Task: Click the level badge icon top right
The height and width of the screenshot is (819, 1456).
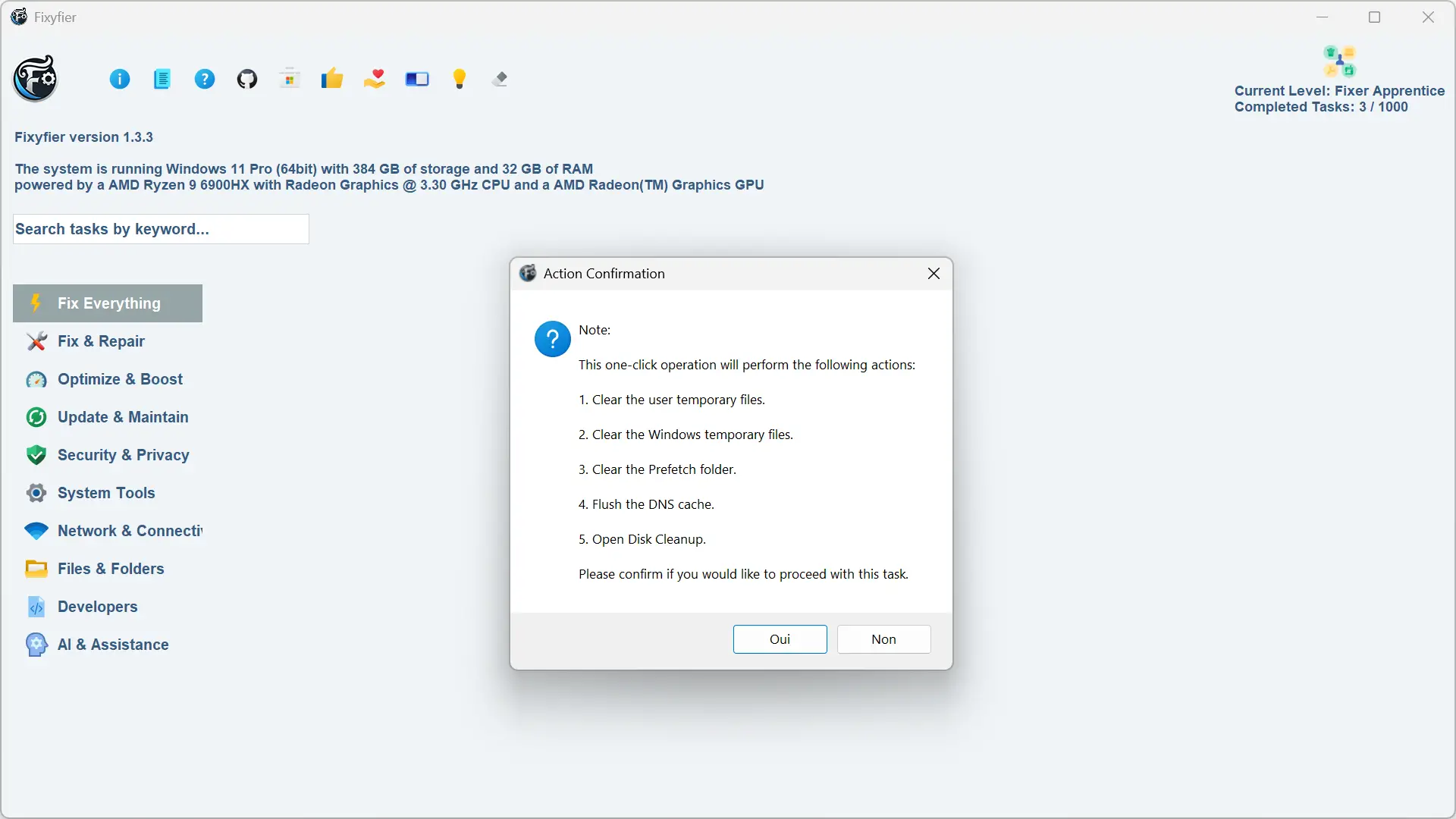Action: (x=1339, y=61)
